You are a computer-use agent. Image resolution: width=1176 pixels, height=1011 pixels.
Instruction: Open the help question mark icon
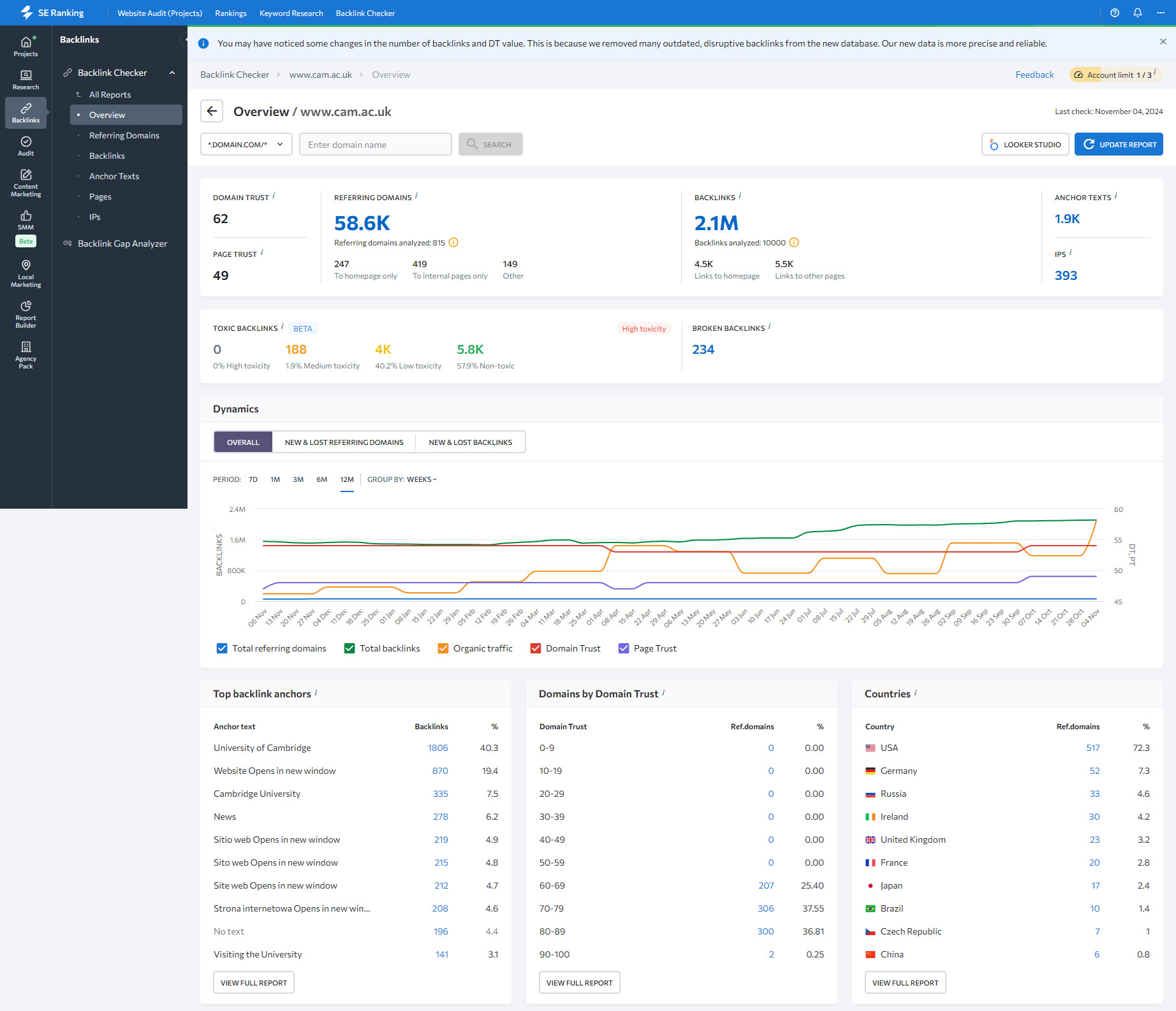pyautogui.click(x=1115, y=13)
